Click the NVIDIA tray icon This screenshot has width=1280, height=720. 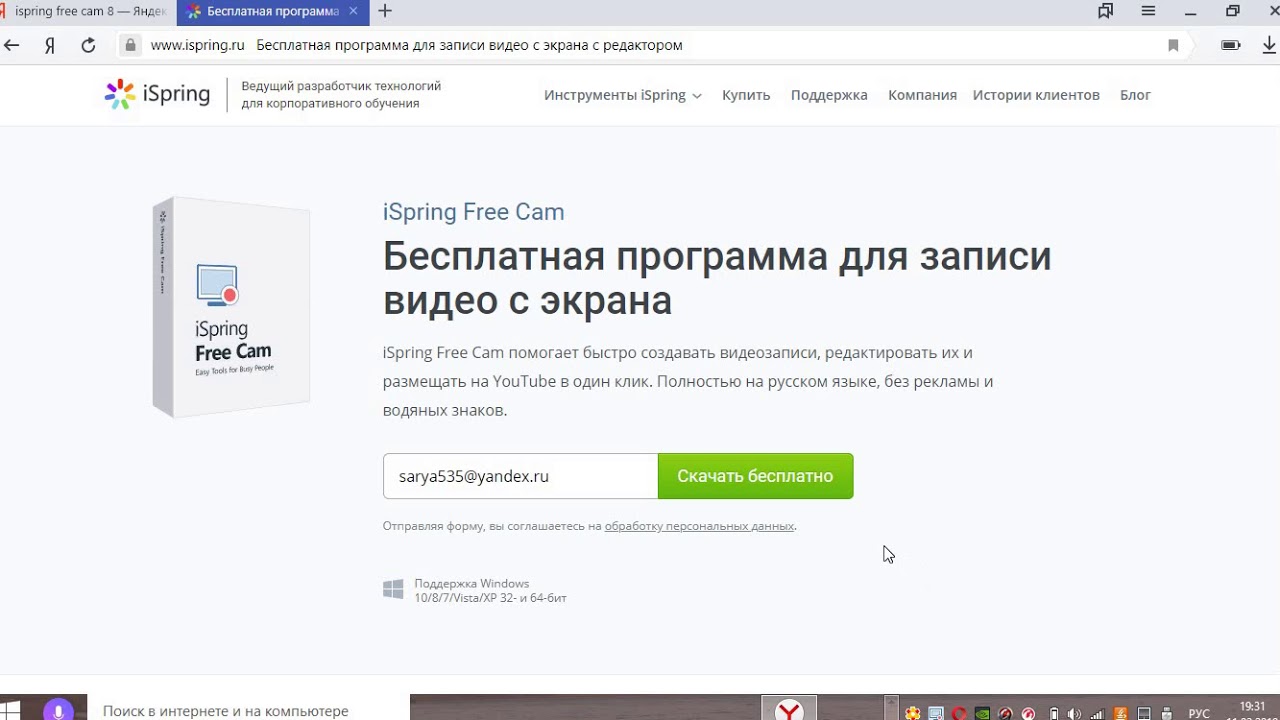pos(982,713)
